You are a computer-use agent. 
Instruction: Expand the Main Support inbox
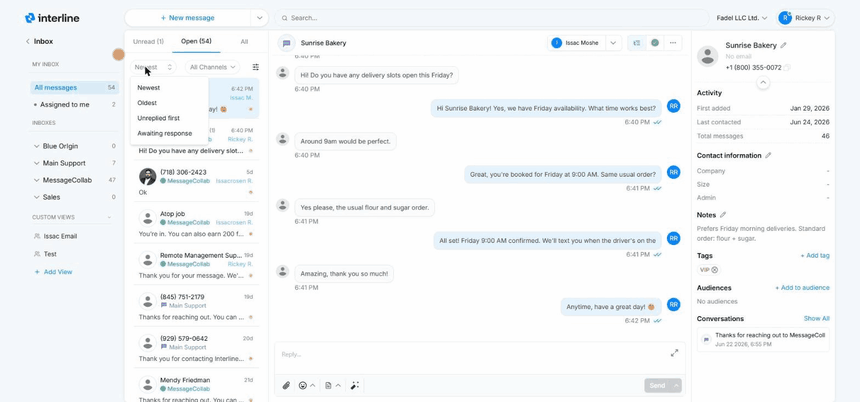pos(37,163)
